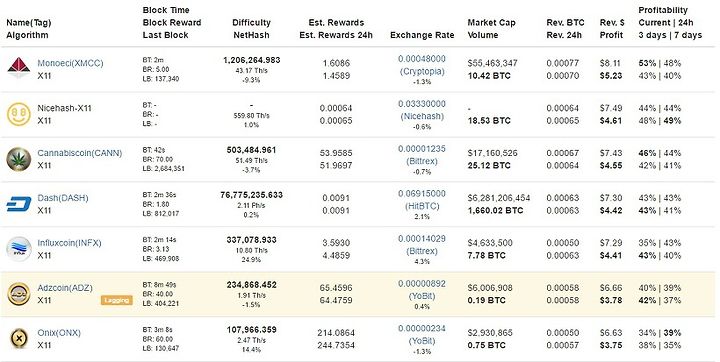Click the Cannabiscoin leaf coin icon
This screenshot has height=362, width=720.
[19, 159]
